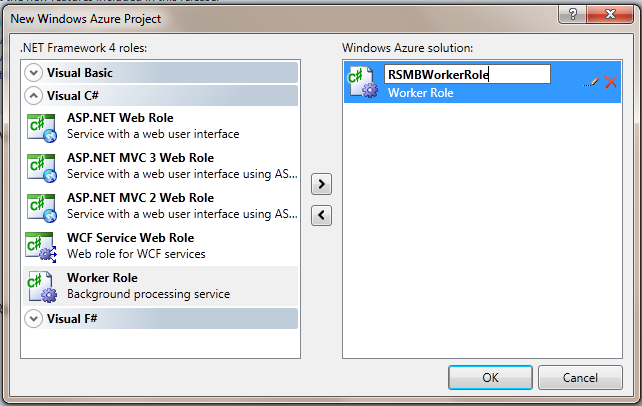Click the Cancel button
The width and height of the screenshot is (642, 406).
click(580, 377)
